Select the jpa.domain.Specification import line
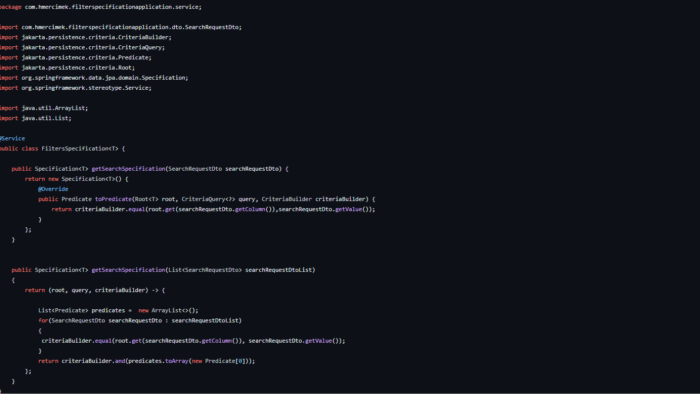 click(94, 78)
